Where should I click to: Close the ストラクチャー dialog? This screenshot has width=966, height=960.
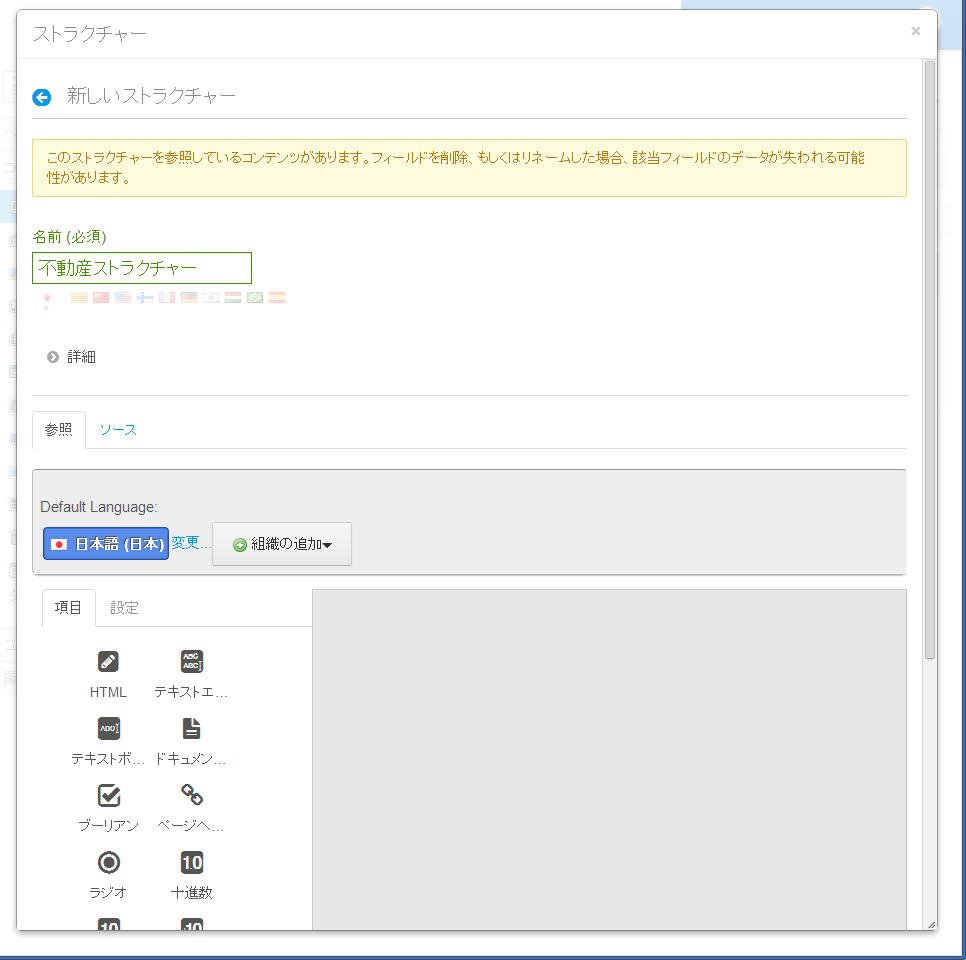915,31
